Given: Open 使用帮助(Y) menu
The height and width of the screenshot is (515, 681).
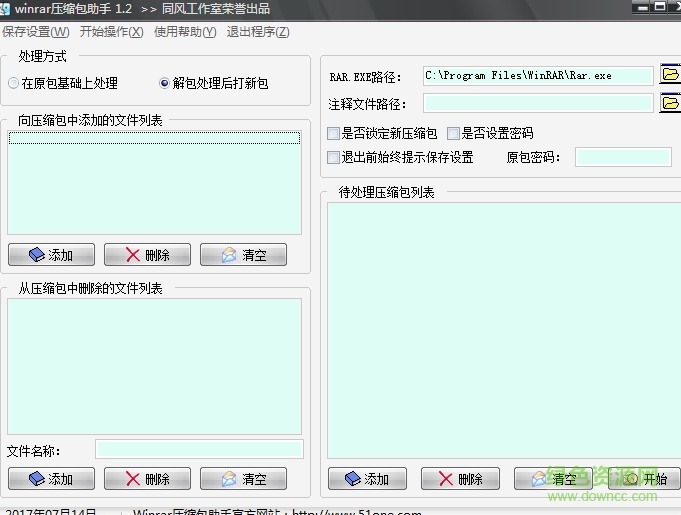Looking at the screenshot, I should [185, 31].
